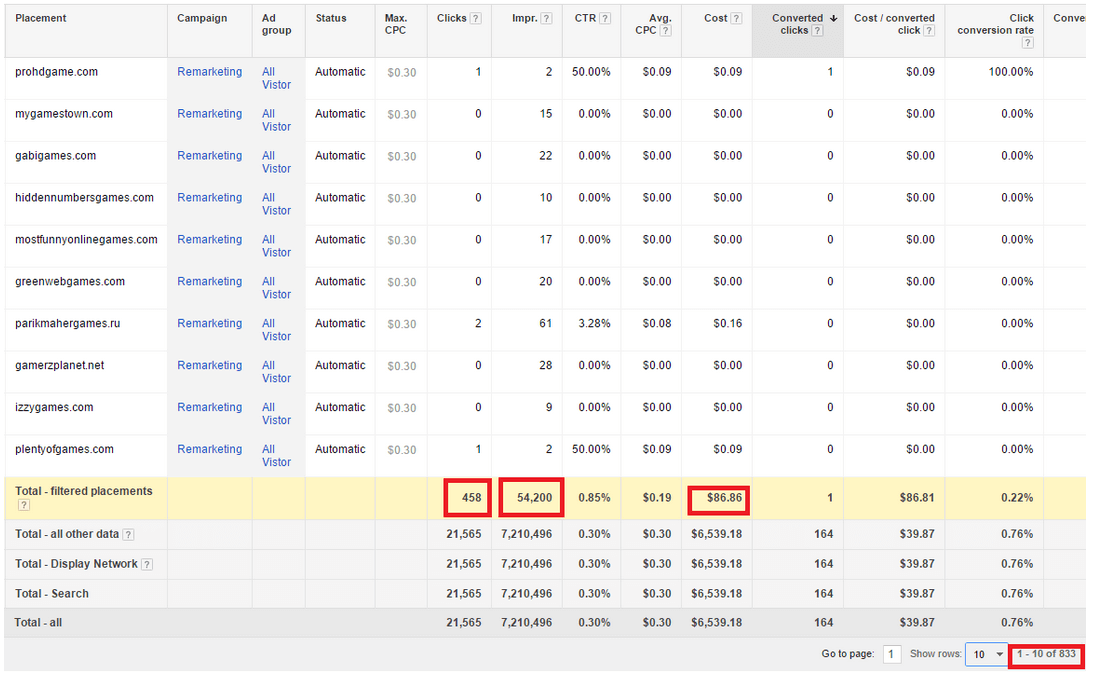Image resolution: width=1095 pixels, height=675 pixels.
Task: Click the Avg. CPC help question mark
Action: [666, 31]
